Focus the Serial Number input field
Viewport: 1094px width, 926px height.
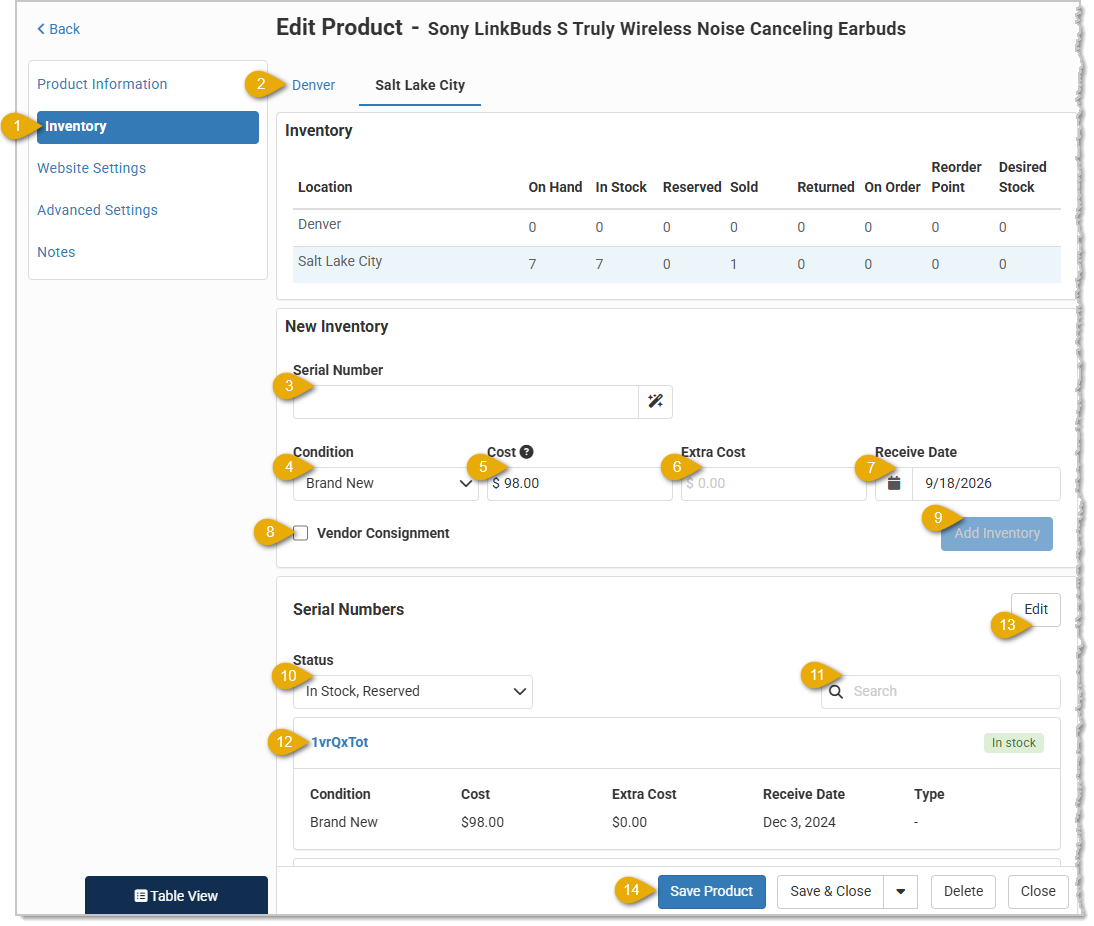(467, 403)
